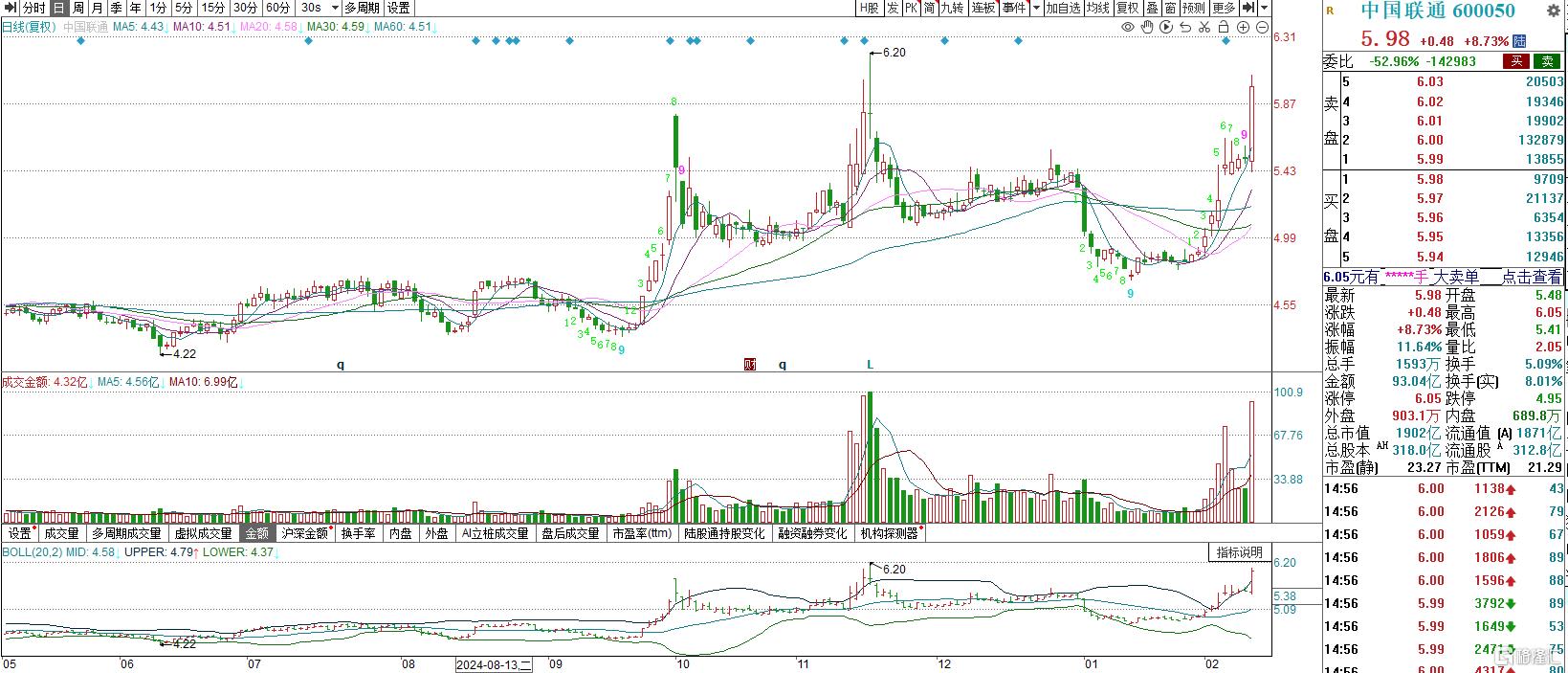Click the L marker below the 6.20 peak

[x=871, y=365]
